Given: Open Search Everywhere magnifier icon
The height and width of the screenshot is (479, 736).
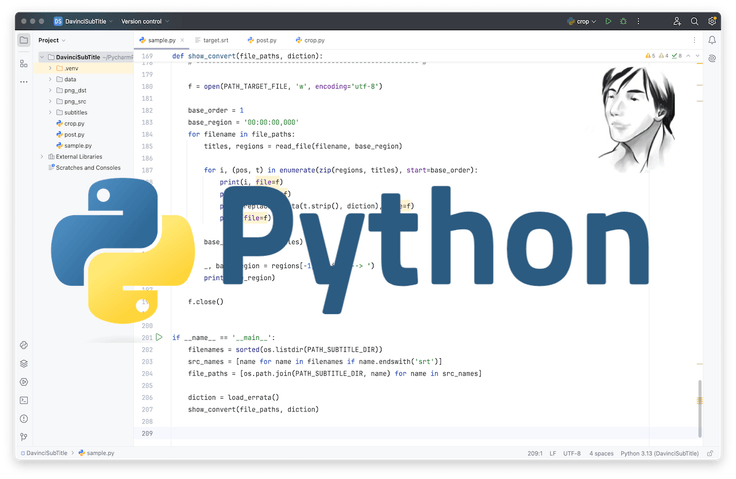Looking at the screenshot, I should coord(695,20).
